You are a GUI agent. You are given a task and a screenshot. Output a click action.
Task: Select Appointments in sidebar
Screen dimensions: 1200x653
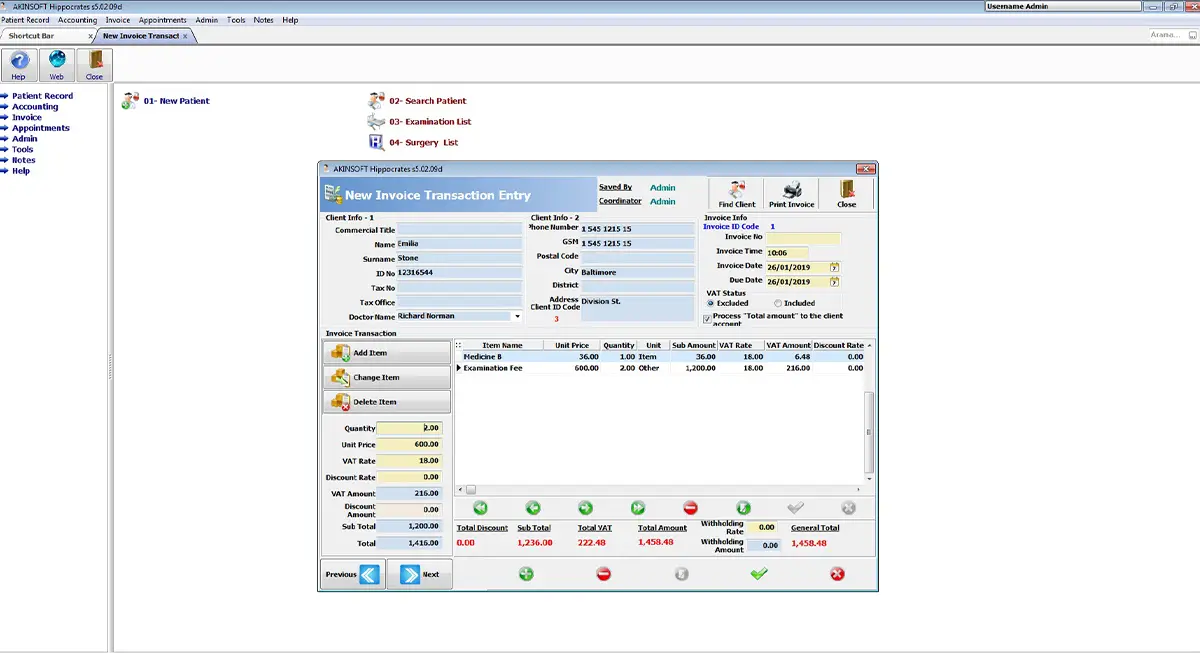point(41,128)
